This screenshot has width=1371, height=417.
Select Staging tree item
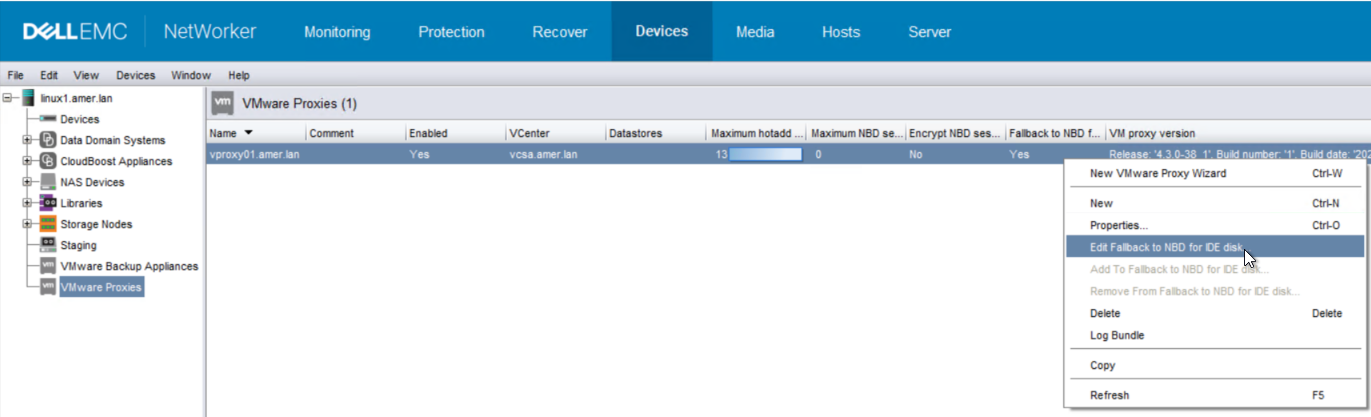point(79,245)
